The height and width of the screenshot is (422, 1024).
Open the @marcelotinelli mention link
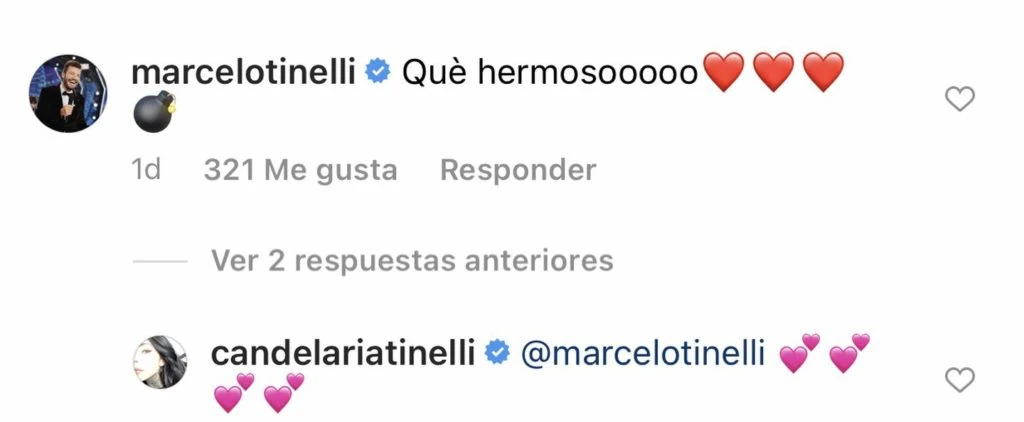[643, 354]
